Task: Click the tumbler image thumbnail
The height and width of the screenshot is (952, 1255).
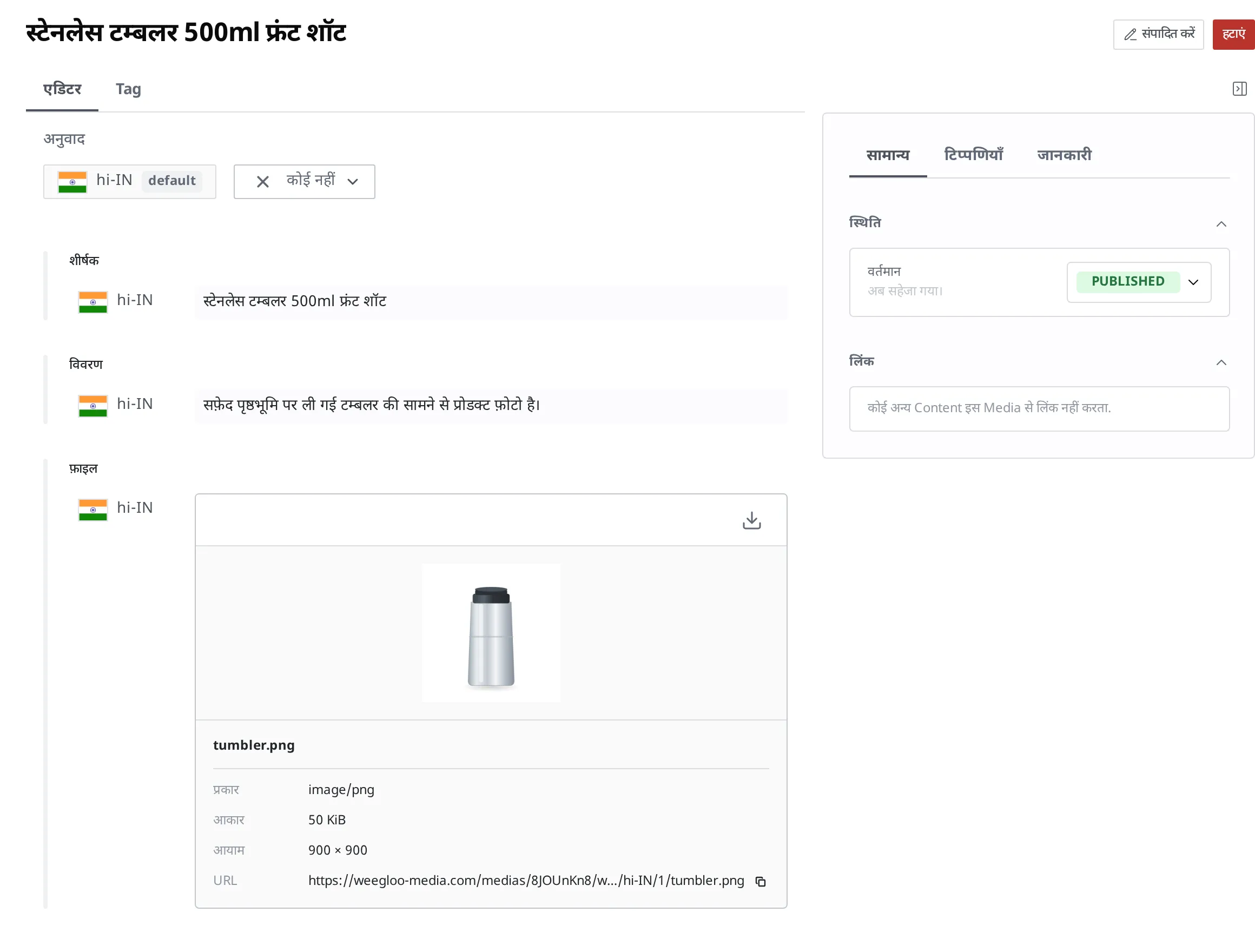Action: (491, 632)
